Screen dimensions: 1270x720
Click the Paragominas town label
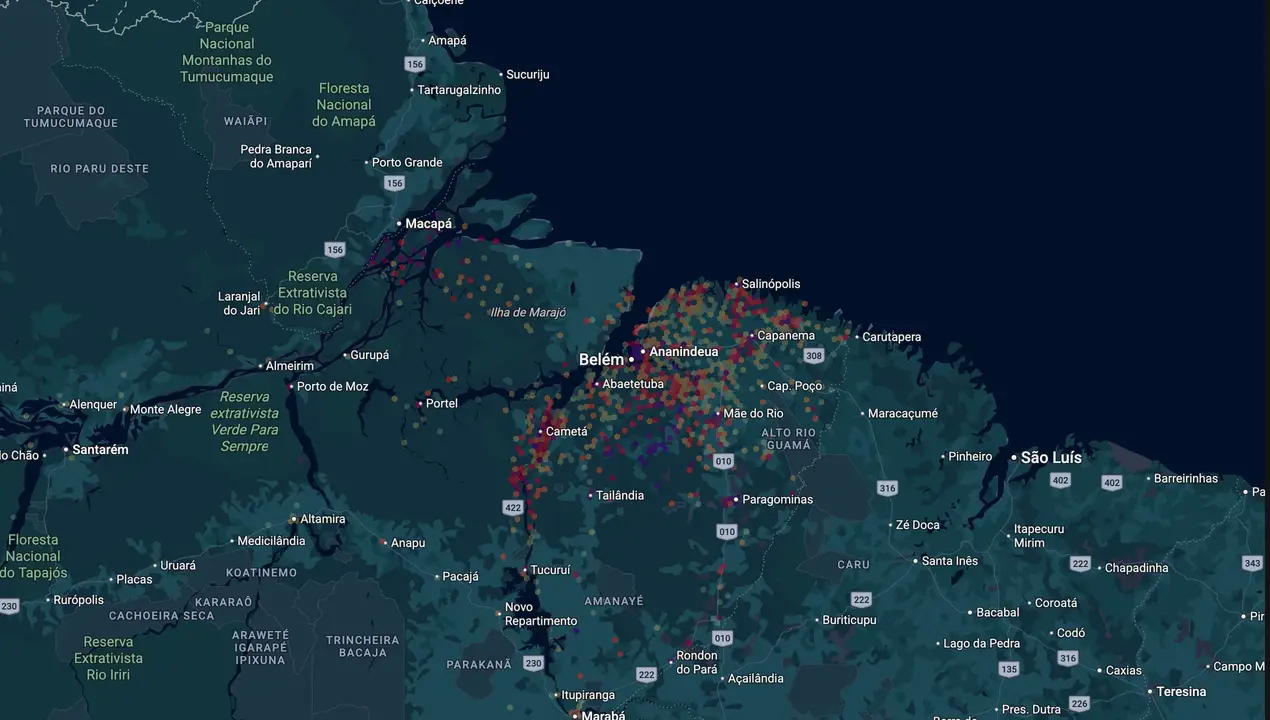777,500
